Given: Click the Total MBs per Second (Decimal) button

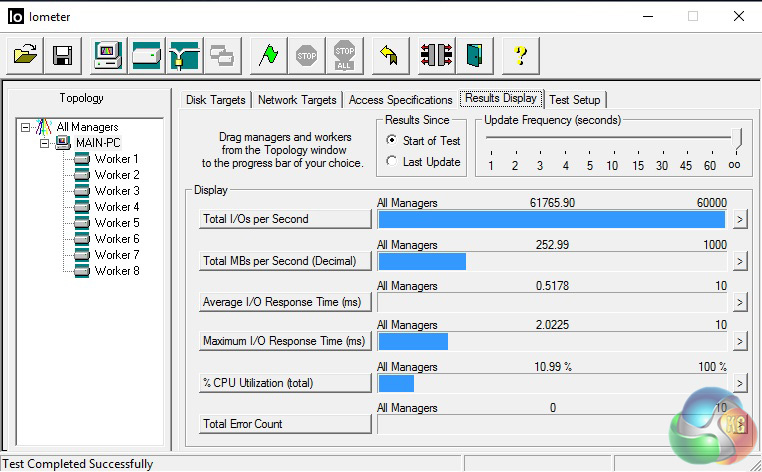Looking at the screenshot, I should (x=286, y=261).
